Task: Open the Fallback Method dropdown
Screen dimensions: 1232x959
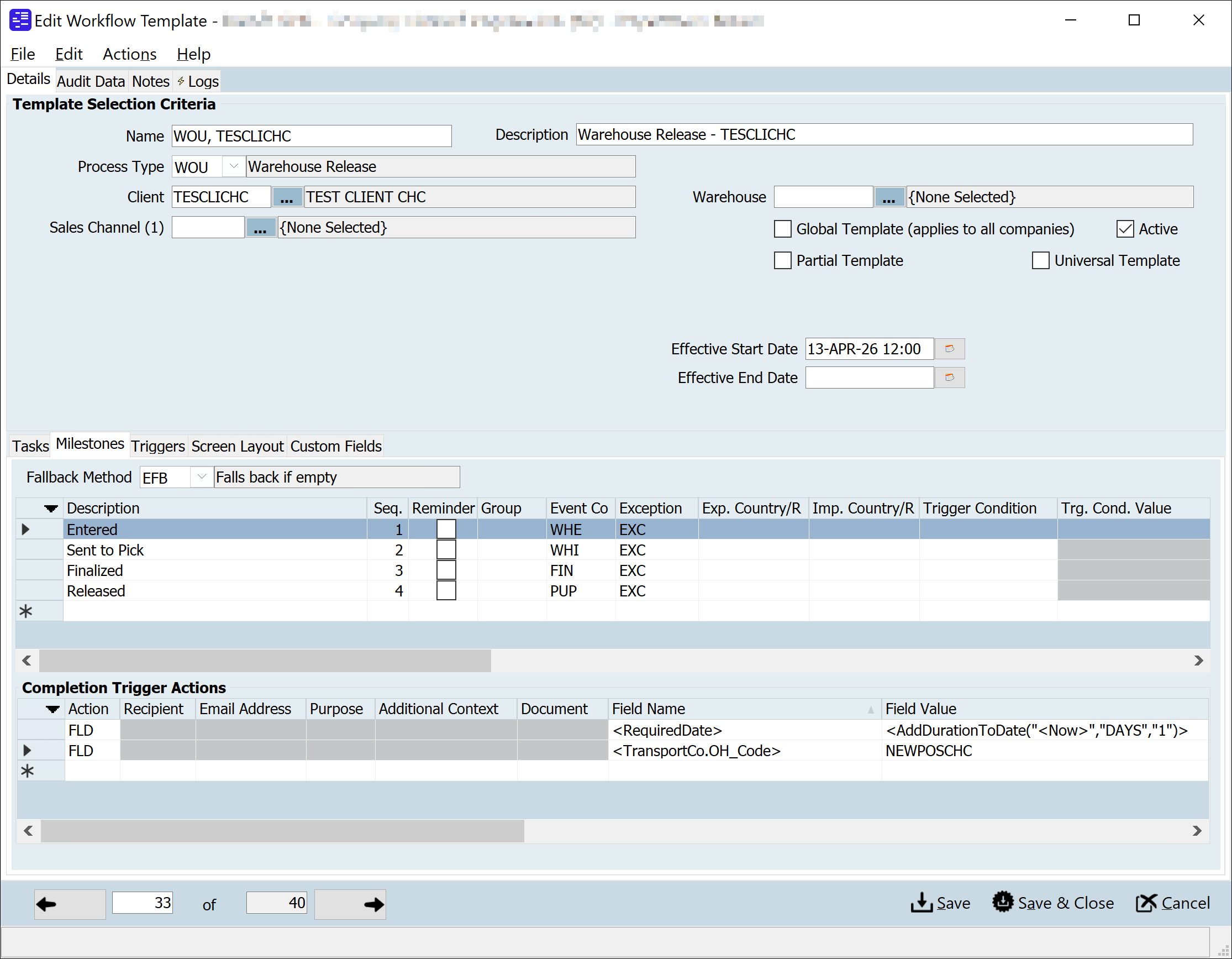Action: (x=201, y=477)
